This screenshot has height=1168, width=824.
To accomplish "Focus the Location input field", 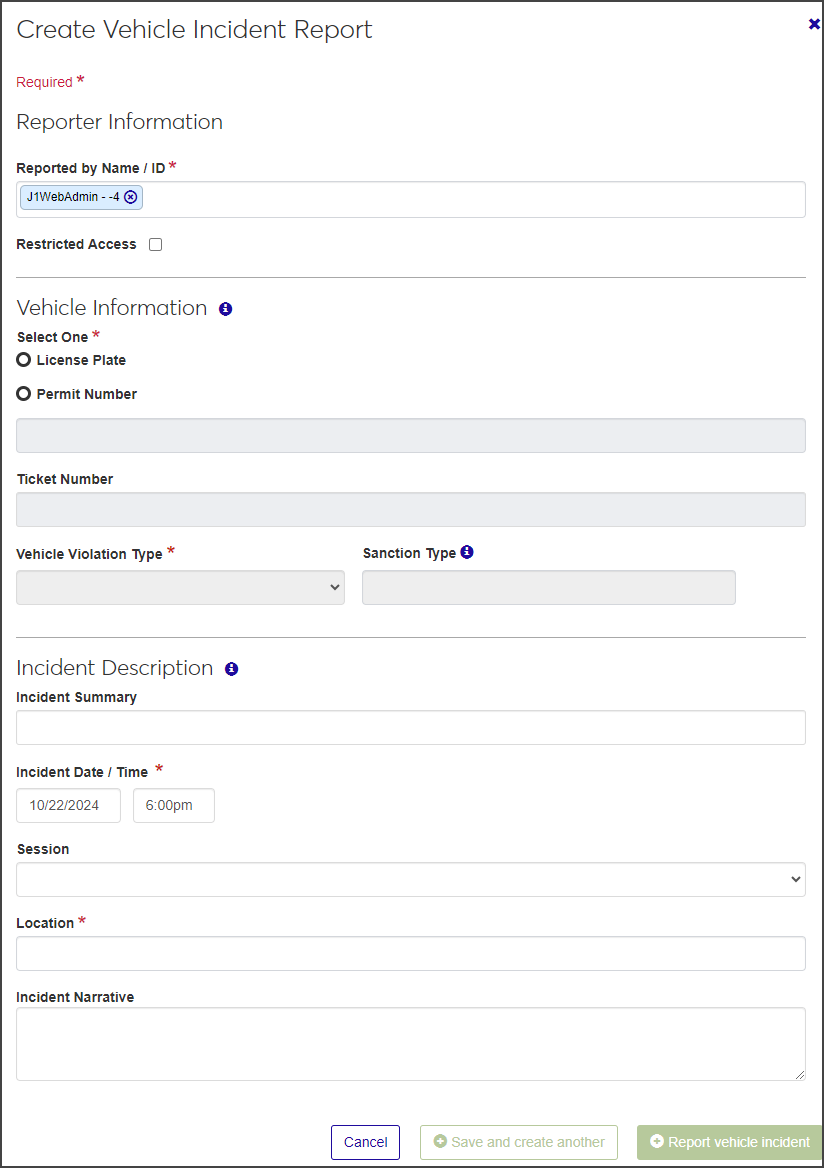I will [x=410, y=953].
